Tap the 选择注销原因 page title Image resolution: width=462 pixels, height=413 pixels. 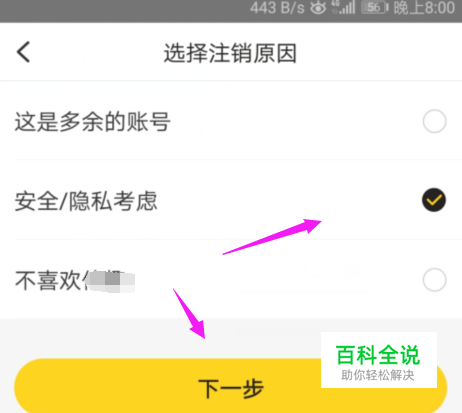tap(230, 53)
